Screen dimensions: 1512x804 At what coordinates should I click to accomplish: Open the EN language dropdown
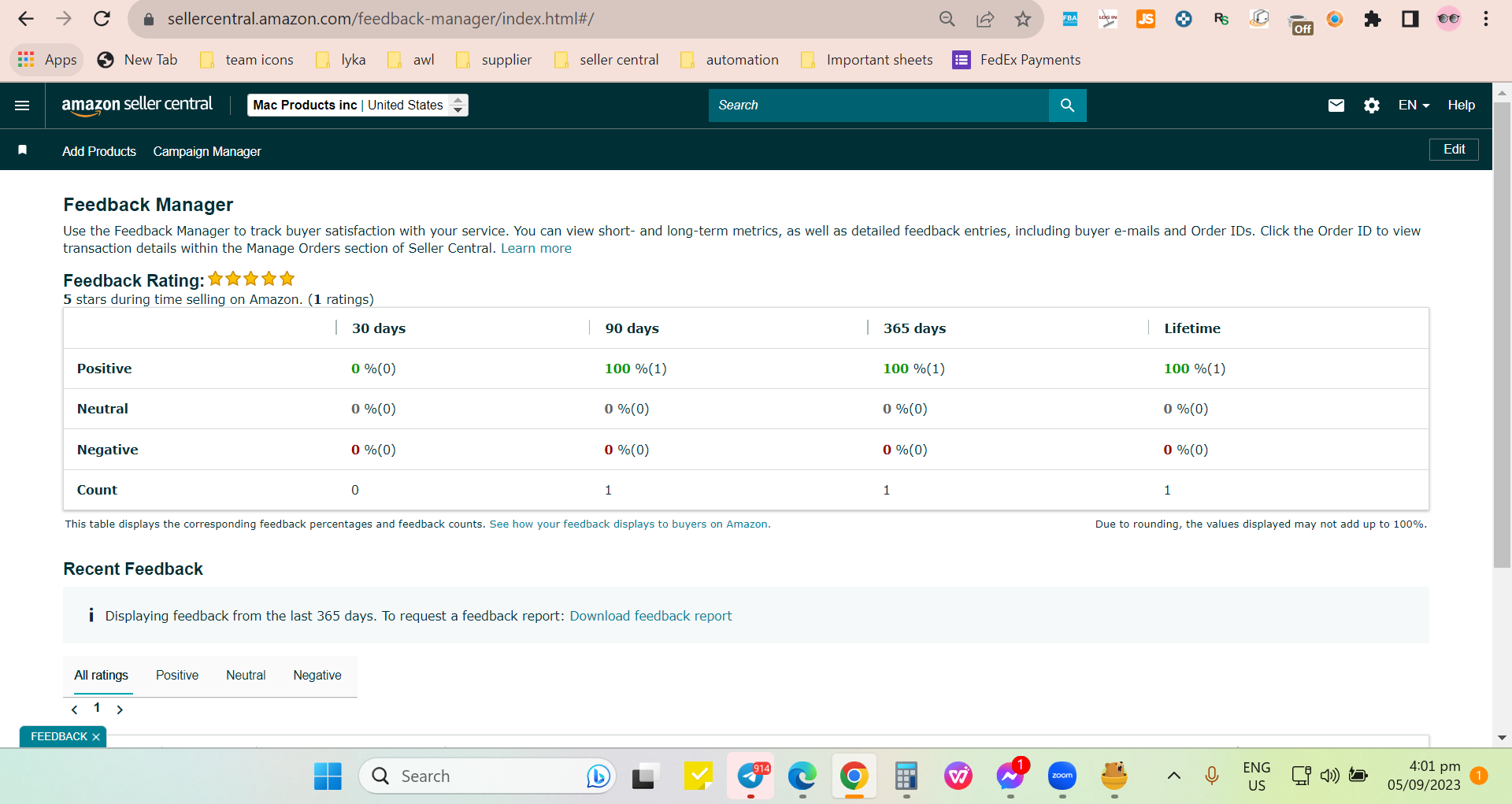pyautogui.click(x=1414, y=106)
